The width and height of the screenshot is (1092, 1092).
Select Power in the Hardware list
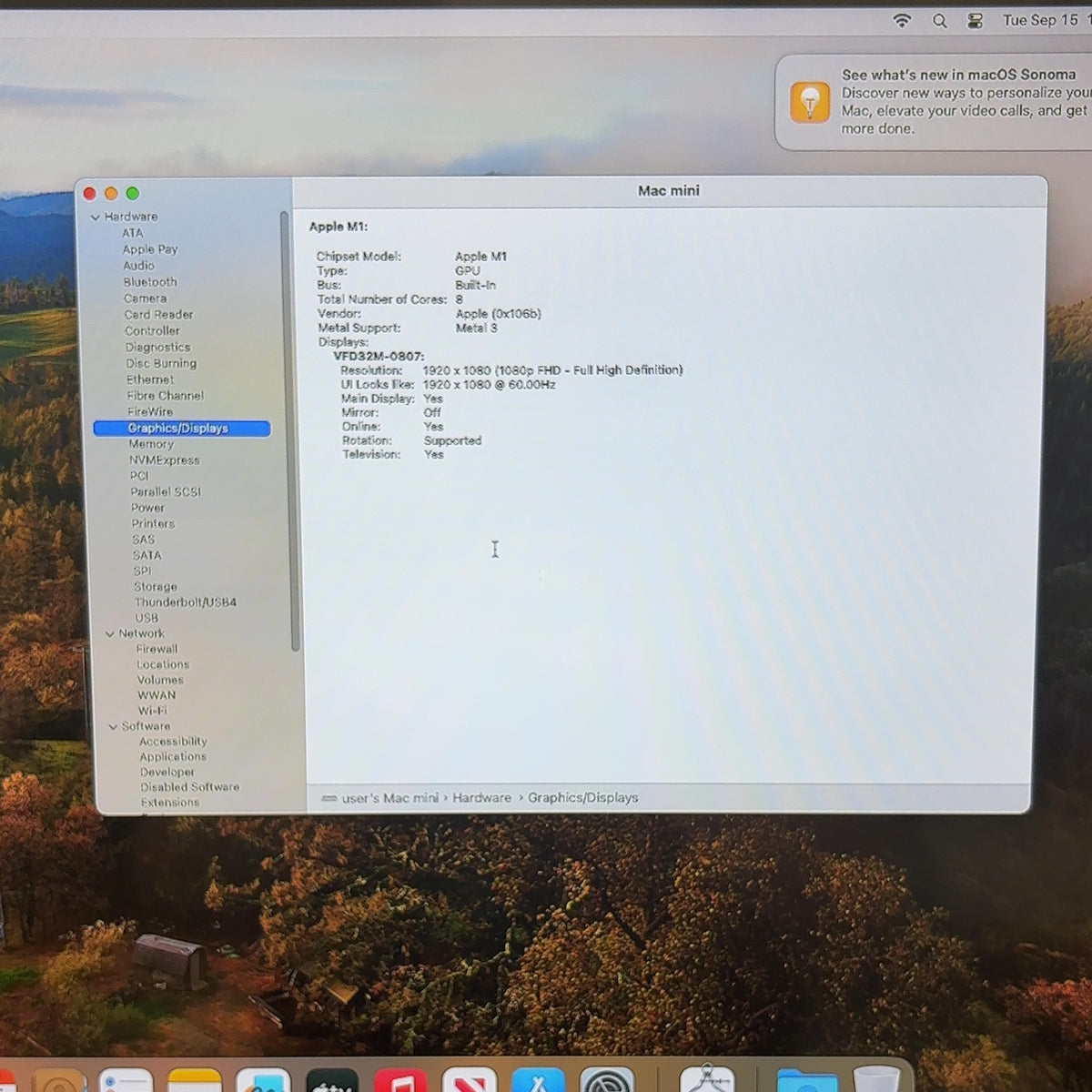tap(147, 508)
